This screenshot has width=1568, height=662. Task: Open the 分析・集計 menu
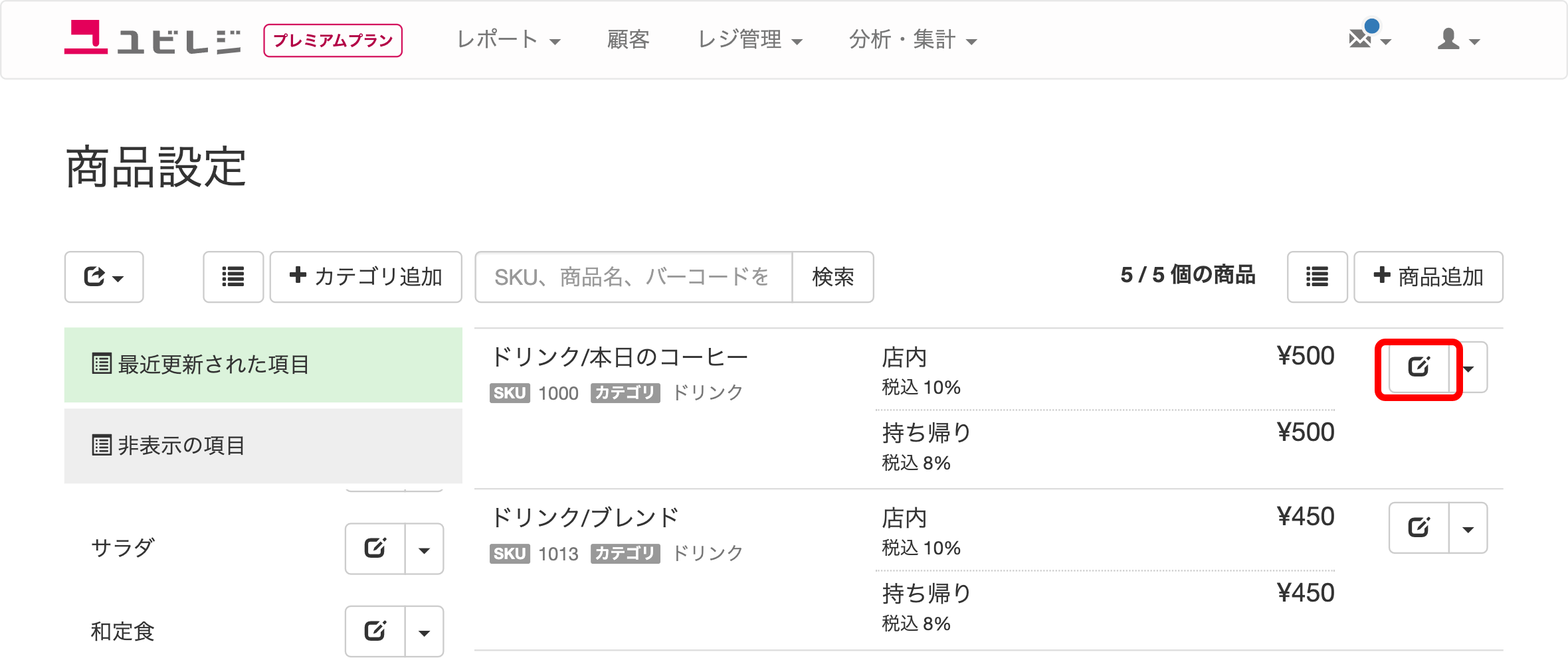[913, 40]
